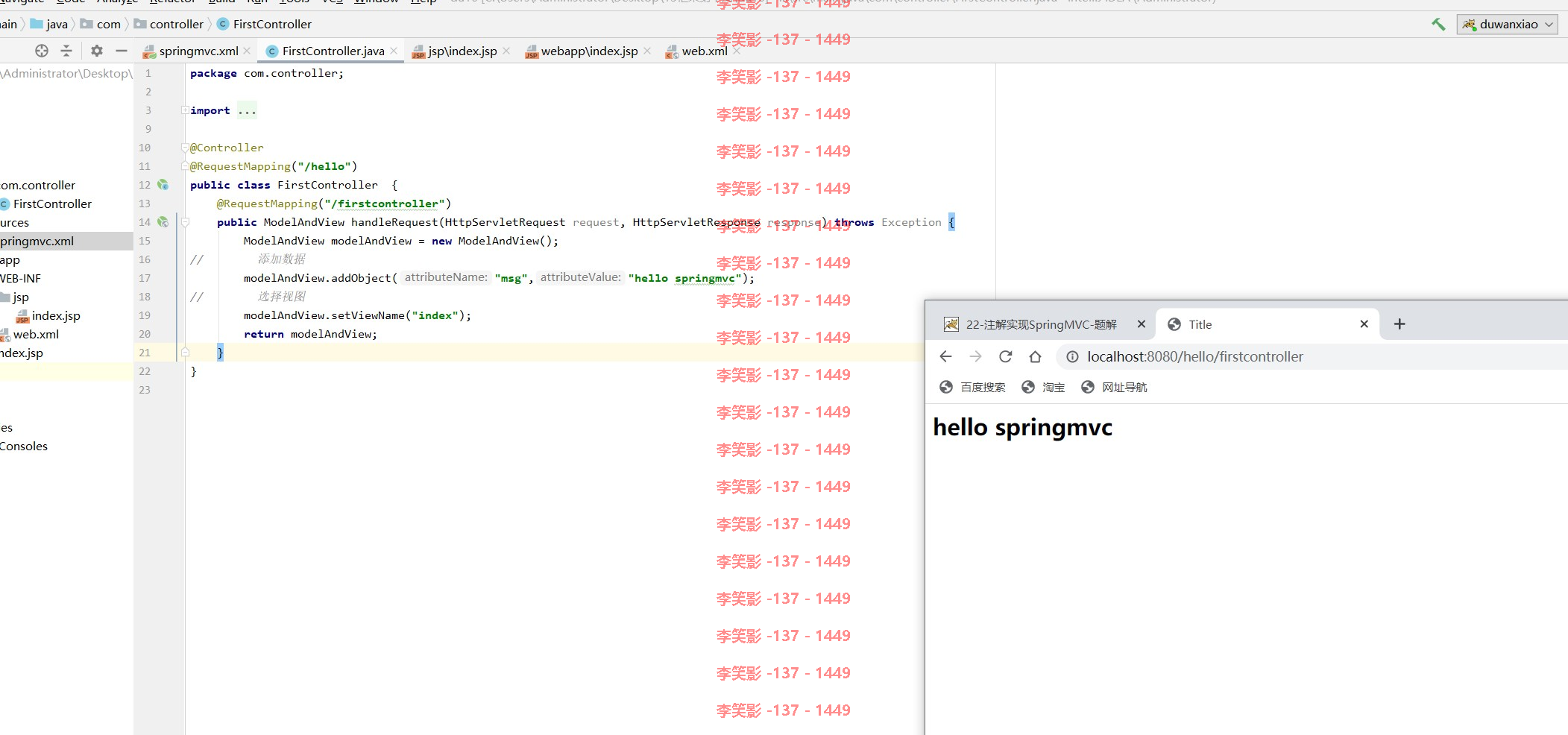Click the hello springmvc heading in browser

(1022, 428)
